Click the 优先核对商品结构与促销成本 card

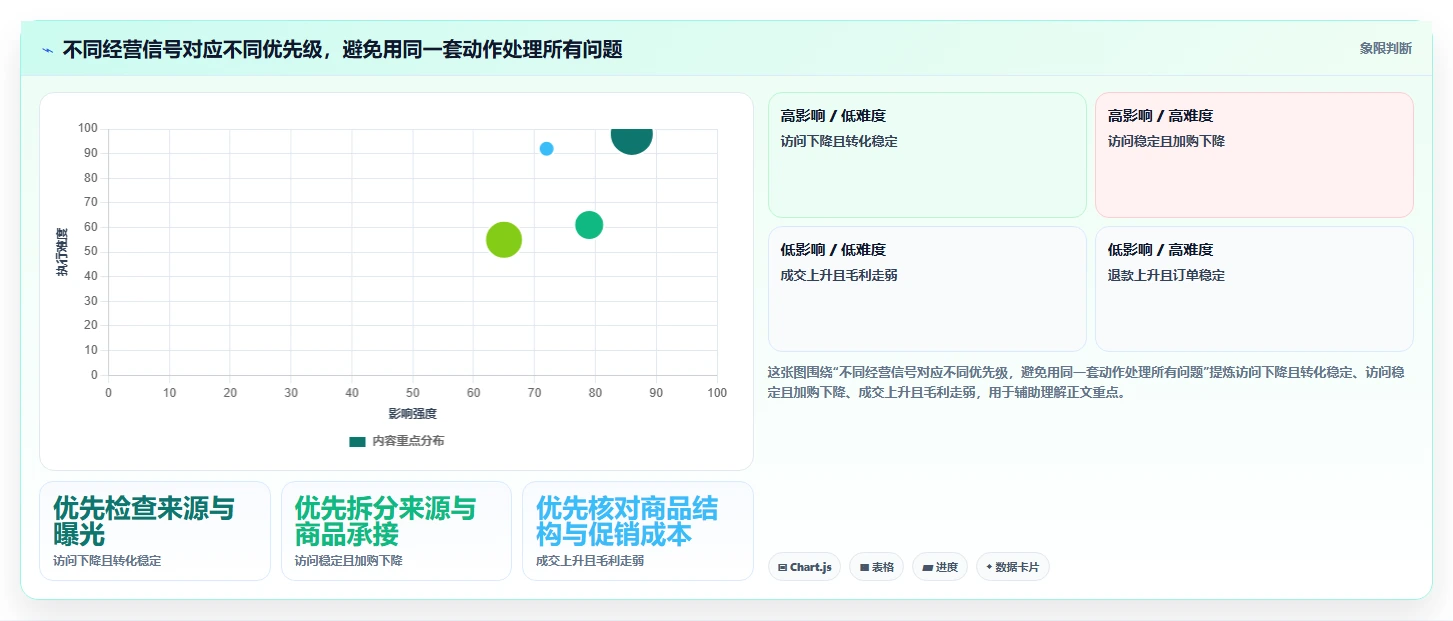(x=637, y=531)
